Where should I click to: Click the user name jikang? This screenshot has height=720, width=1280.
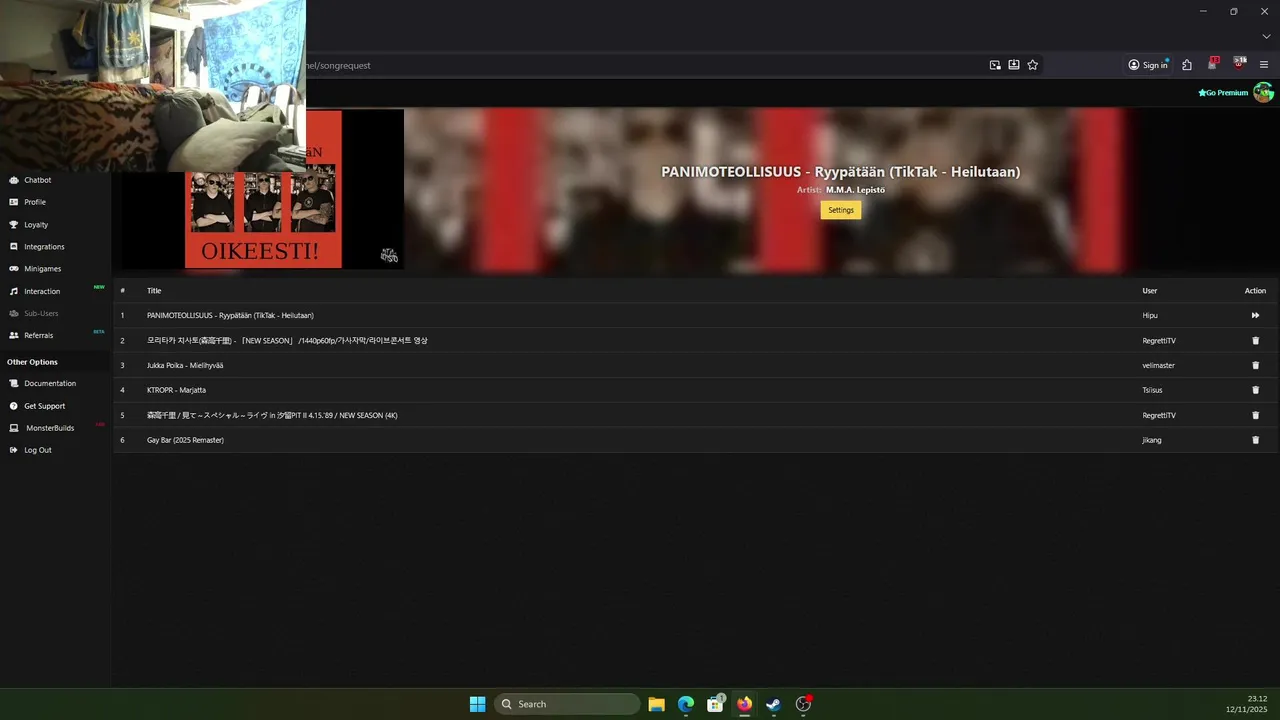(x=1152, y=440)
